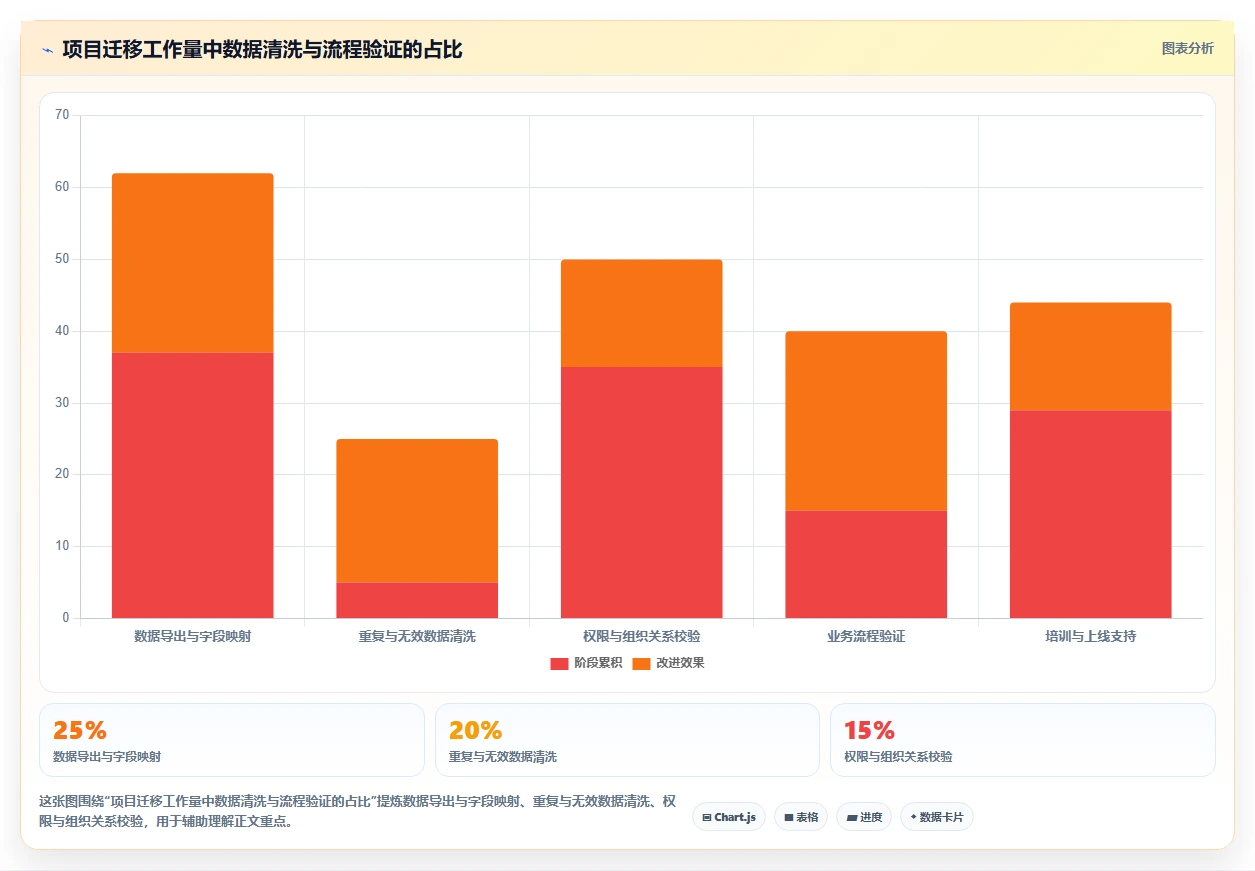
Task: Click the y-axis value 50
Action: (x=62, y=259)
